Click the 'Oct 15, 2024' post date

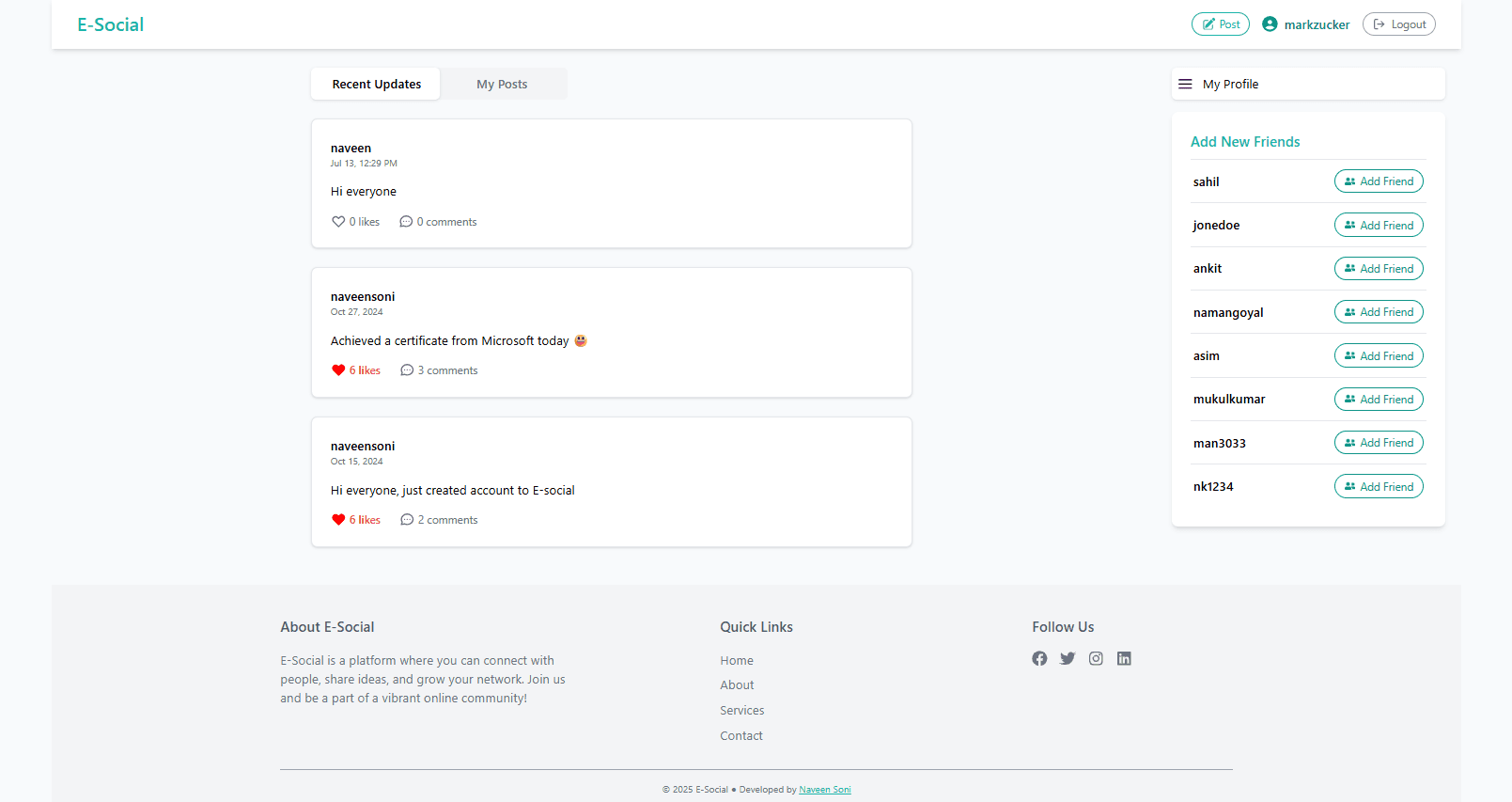click(x=357, y=462)
